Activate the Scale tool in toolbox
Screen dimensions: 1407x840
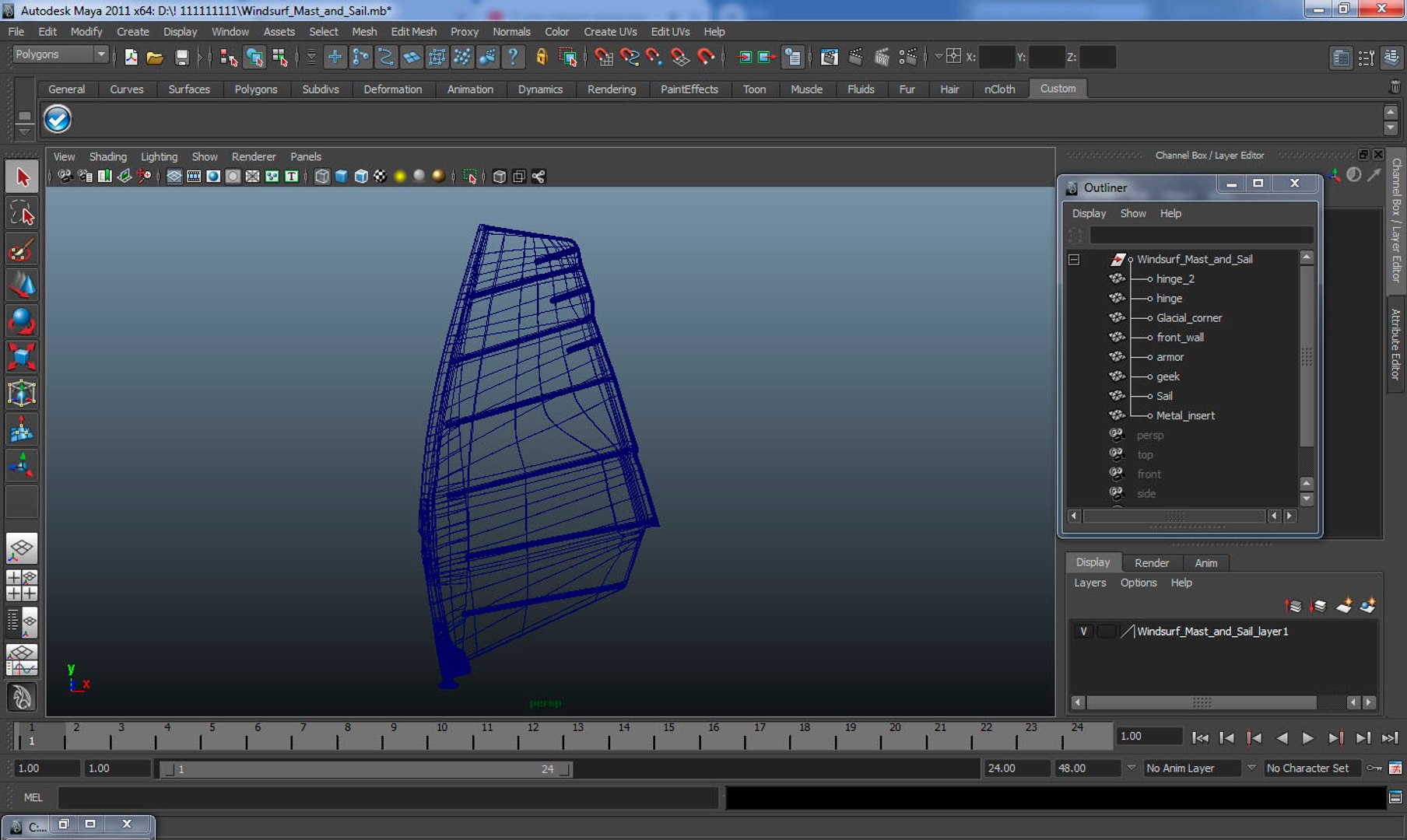22,357
